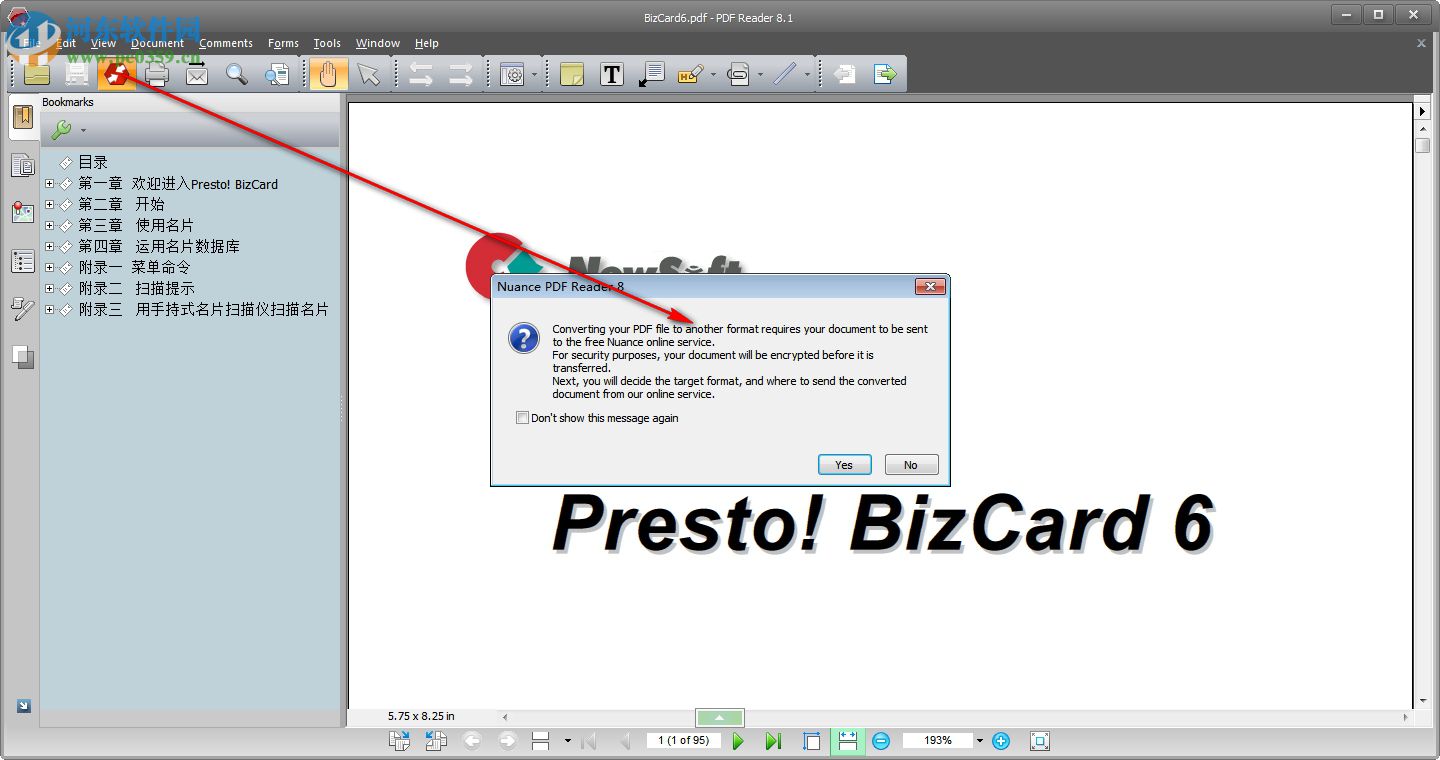Click the Open file toolbar icon
Image resolution: width=1440 pixels, height=760 pixels.
click(x=37, y=74)
